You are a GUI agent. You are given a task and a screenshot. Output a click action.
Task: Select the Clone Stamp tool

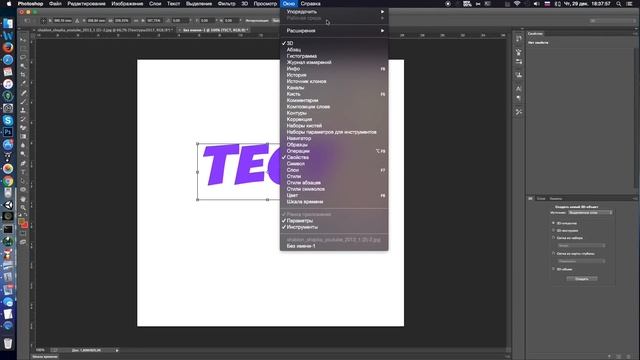[x=23, y=110]
